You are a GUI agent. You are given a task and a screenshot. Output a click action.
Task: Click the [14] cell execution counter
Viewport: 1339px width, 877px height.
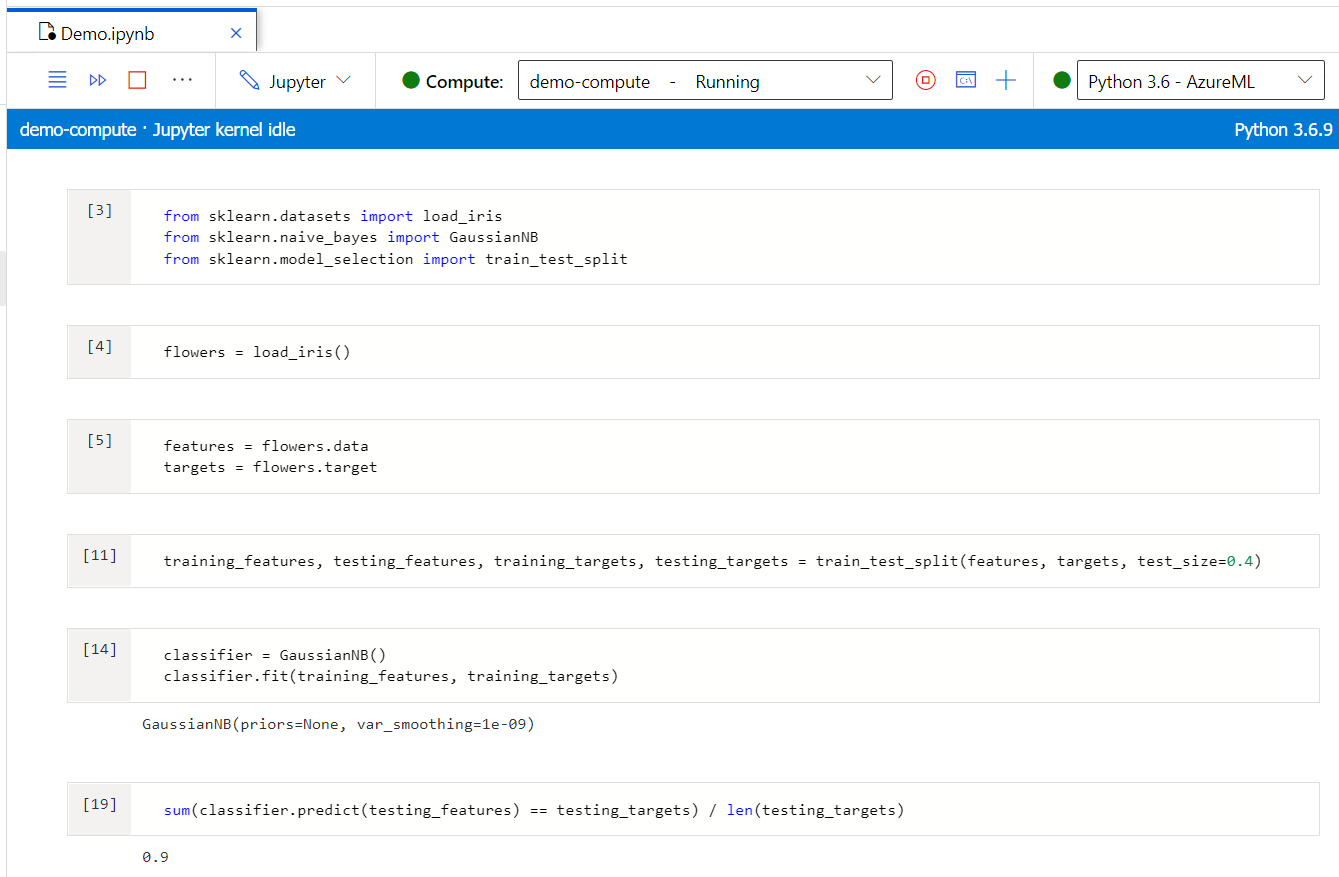99,649
